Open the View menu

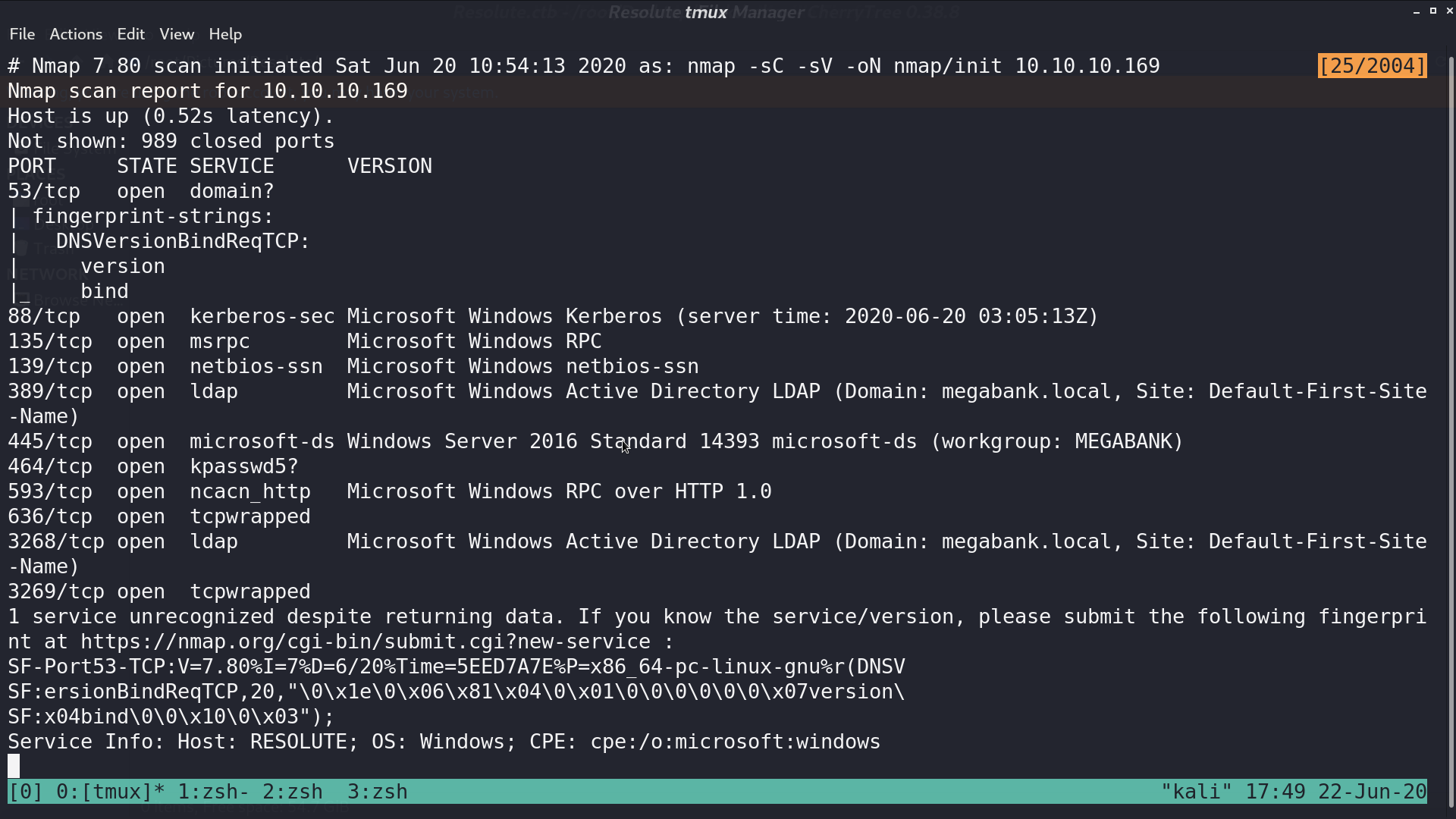click(177, 34)
